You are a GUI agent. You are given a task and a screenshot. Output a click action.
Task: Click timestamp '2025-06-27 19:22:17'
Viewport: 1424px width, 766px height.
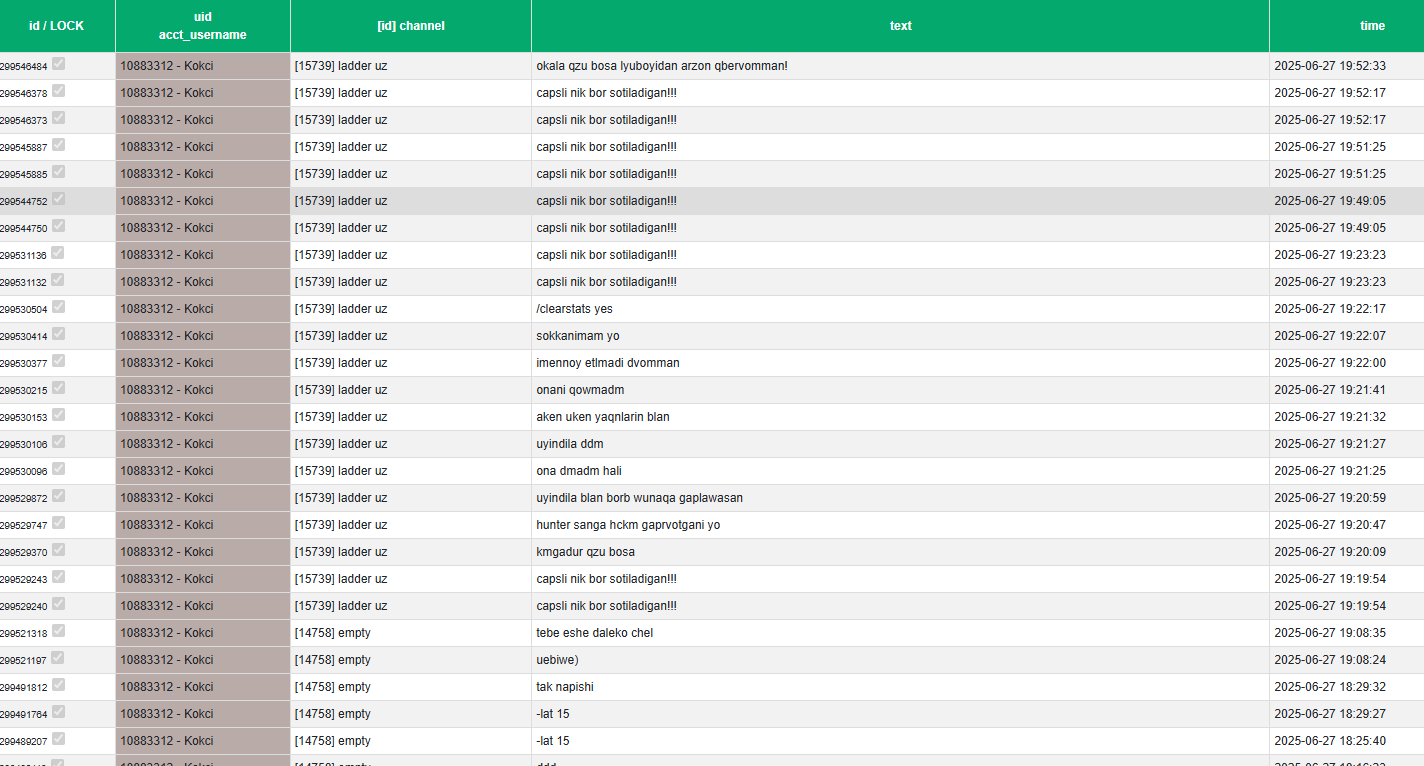[x=1330, y=309]
